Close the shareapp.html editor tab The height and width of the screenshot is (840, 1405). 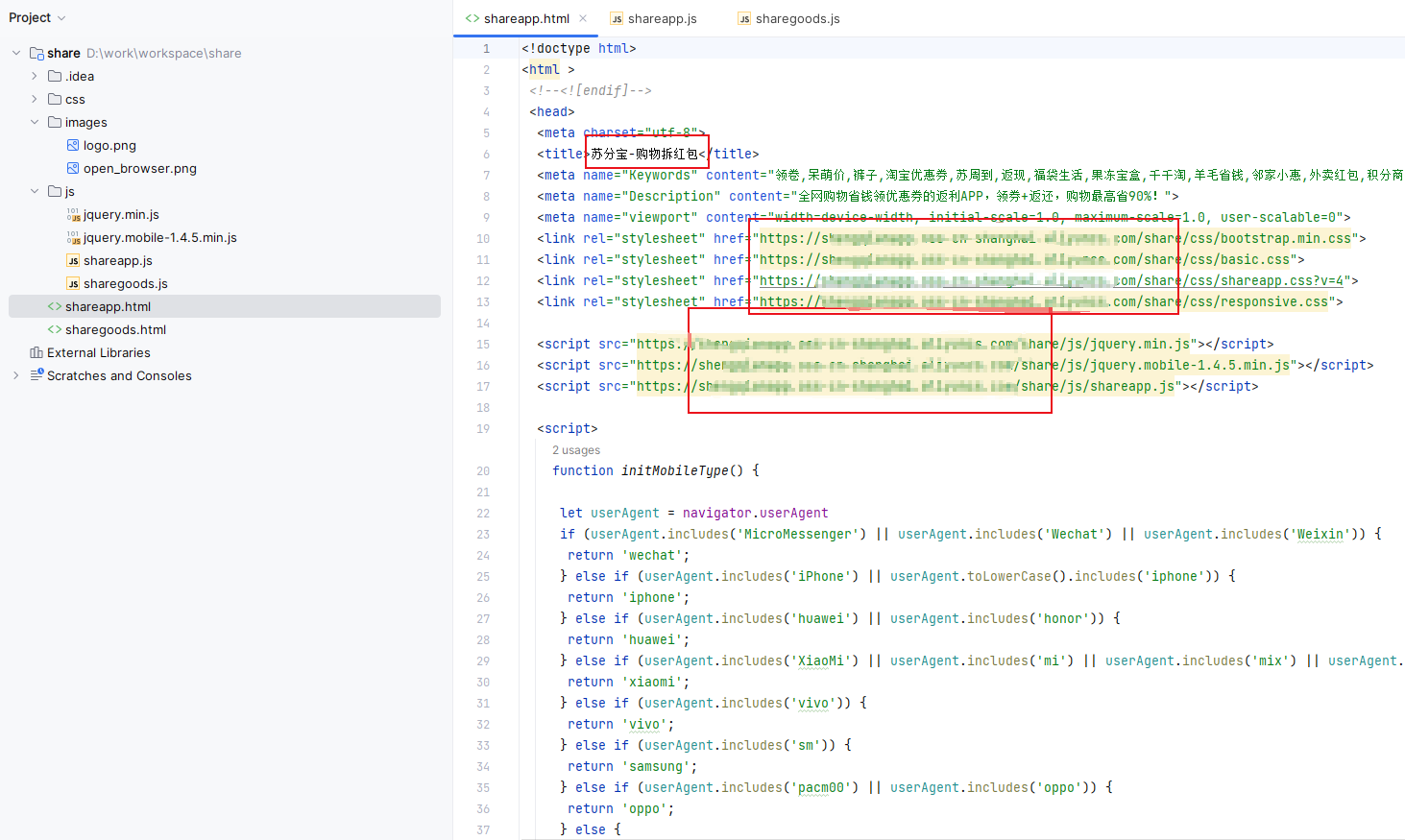click(x=583, y=18)
